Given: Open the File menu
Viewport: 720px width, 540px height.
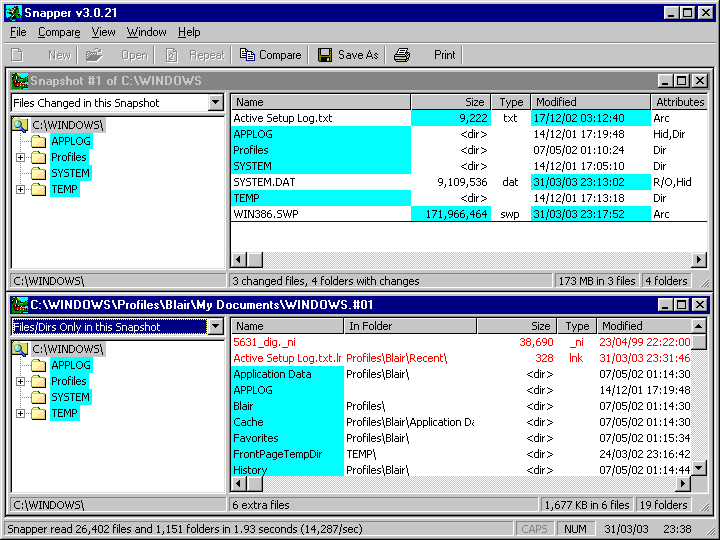Looking at the screenshot, I should pyautogui.click(x=18, y=32).
